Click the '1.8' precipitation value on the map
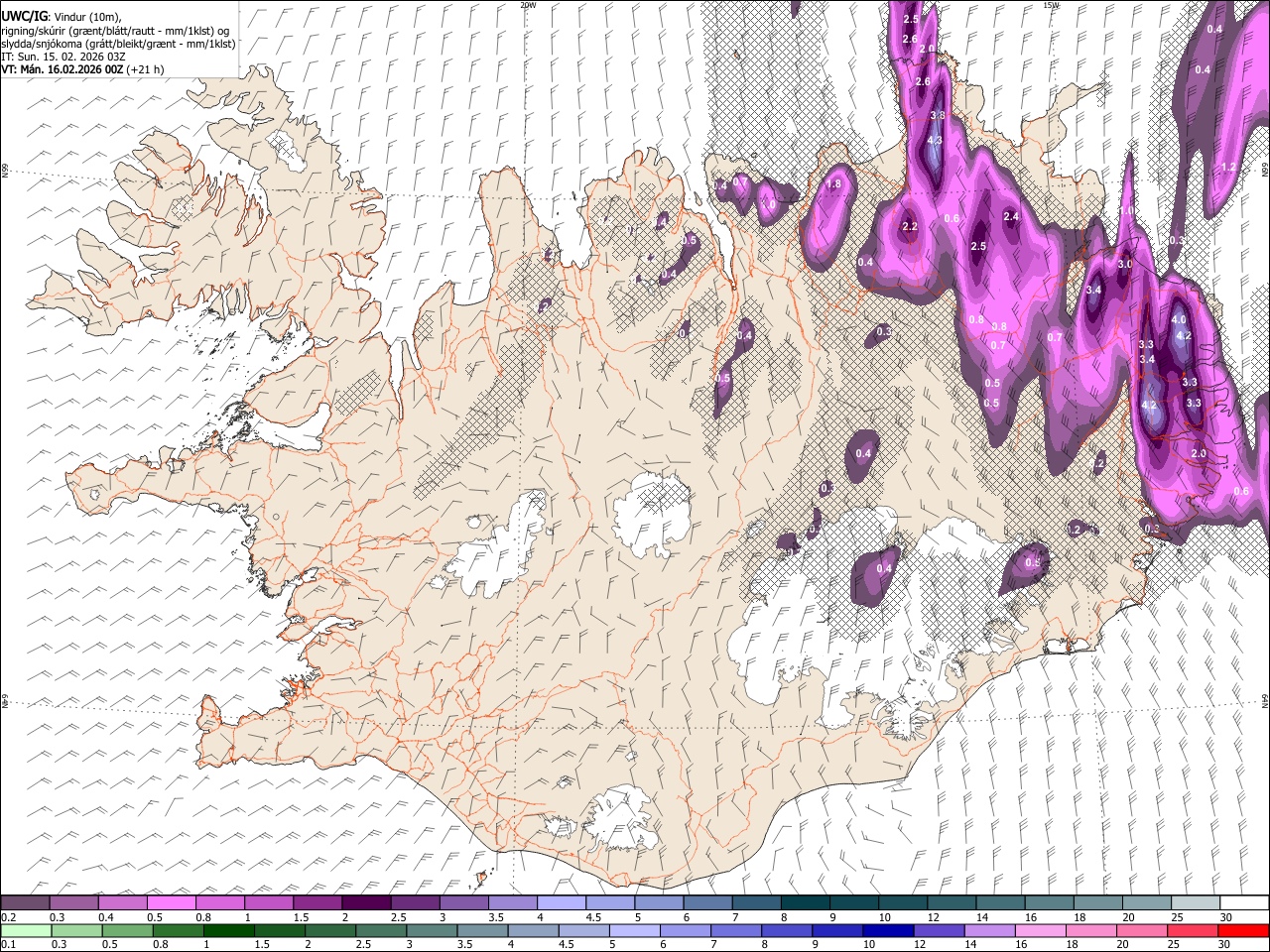Screen dimensions: 1270x952 [834, 183]
